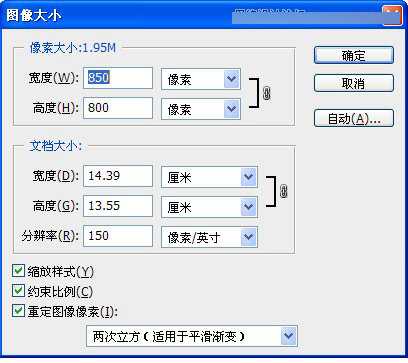The image size is (408, 363).
Task: Open the pixel width unit dropdown 像素
Action: 201,79
